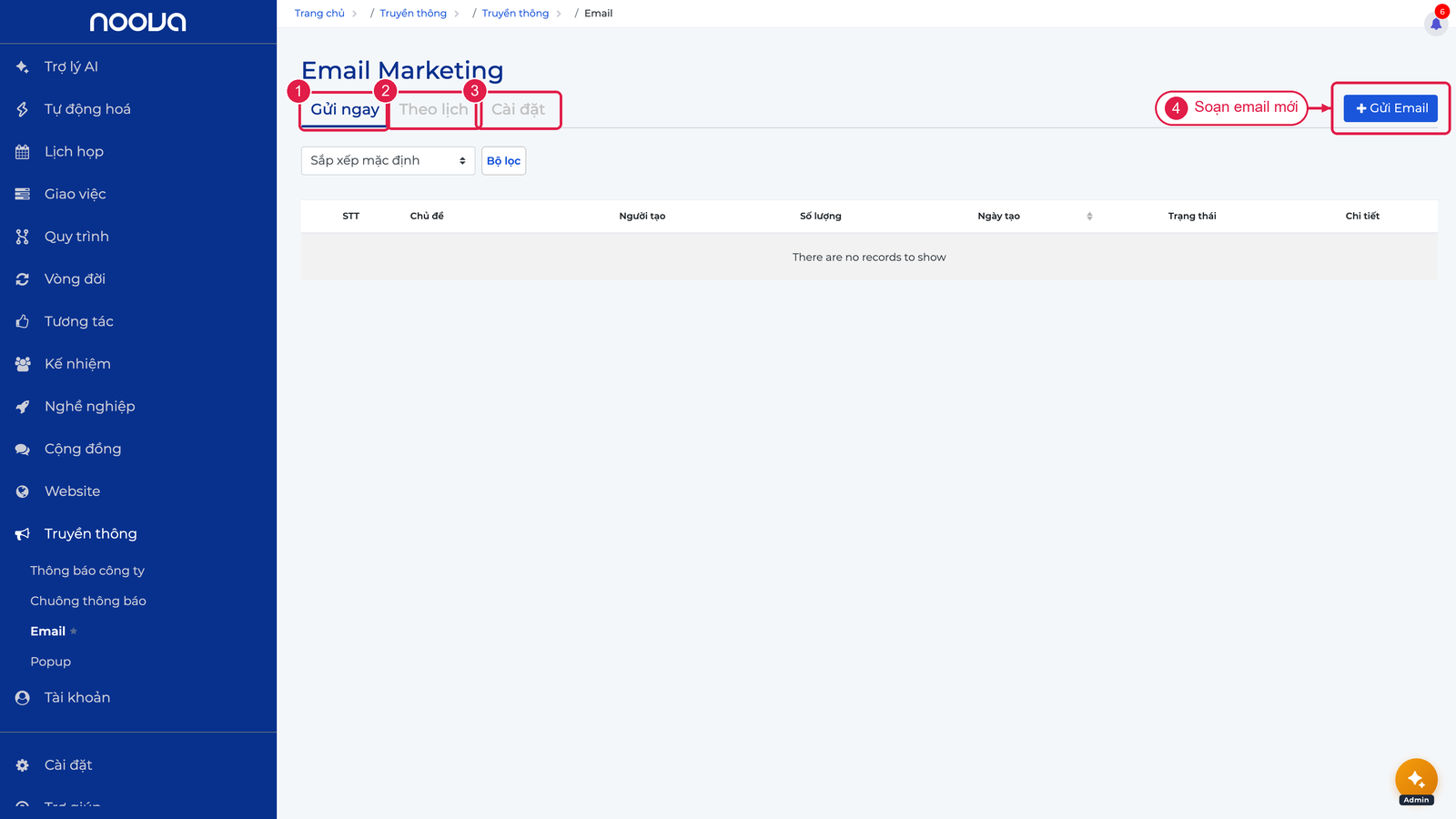Click the Chủ đề column header
The image size is (1456, 819).
tap(427, 217)
